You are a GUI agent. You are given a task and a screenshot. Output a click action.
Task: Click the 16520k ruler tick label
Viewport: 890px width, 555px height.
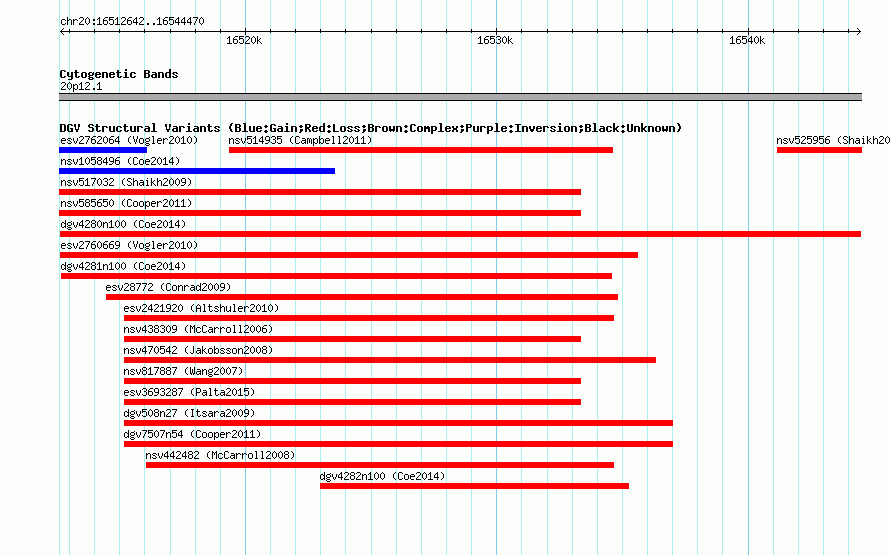click(244, 40)
